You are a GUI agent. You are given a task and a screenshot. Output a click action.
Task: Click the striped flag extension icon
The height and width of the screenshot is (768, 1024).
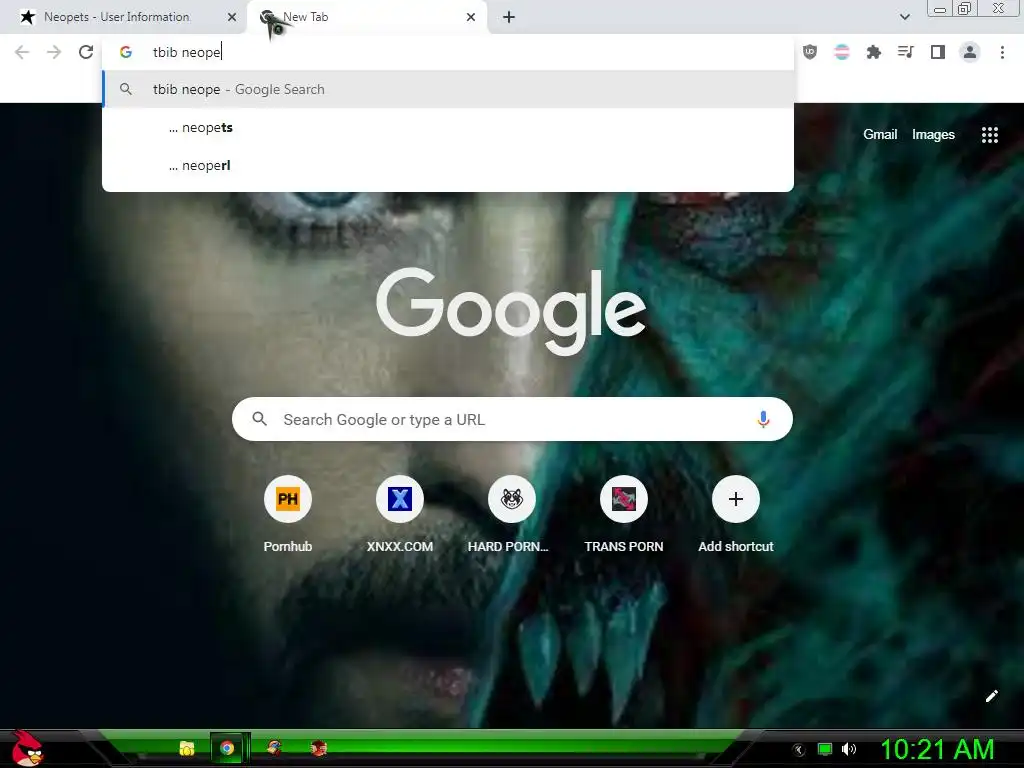(842, 52)
